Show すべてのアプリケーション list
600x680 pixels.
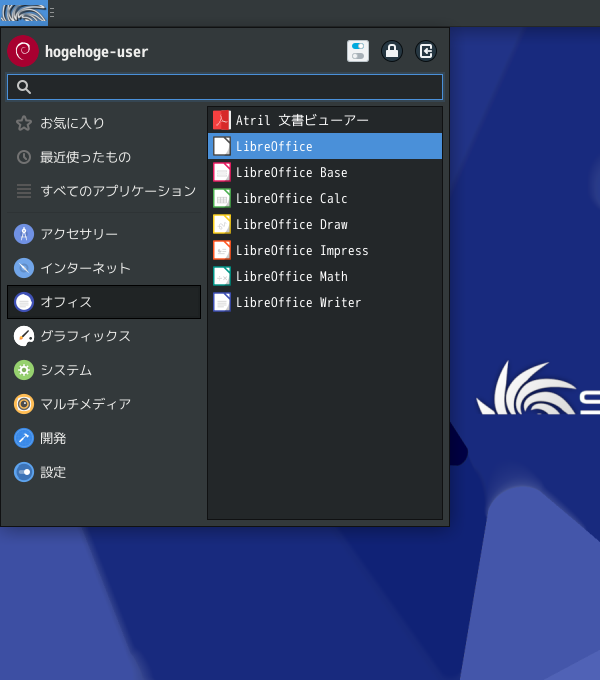[x=104, y=191]
